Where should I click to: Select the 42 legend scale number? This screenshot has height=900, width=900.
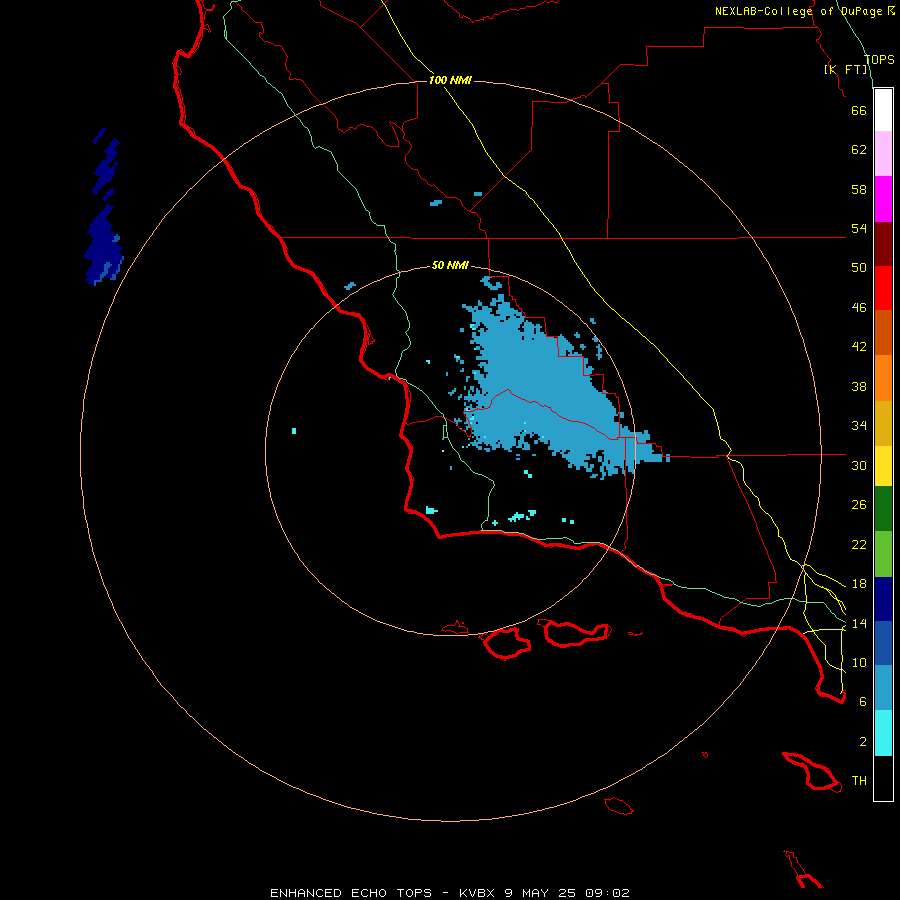859,347
